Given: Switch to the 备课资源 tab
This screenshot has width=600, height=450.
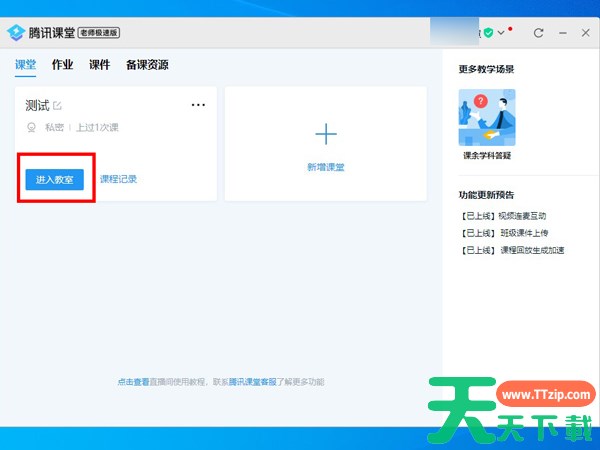Looking at the screenshot, I should [x=147, y=64].
